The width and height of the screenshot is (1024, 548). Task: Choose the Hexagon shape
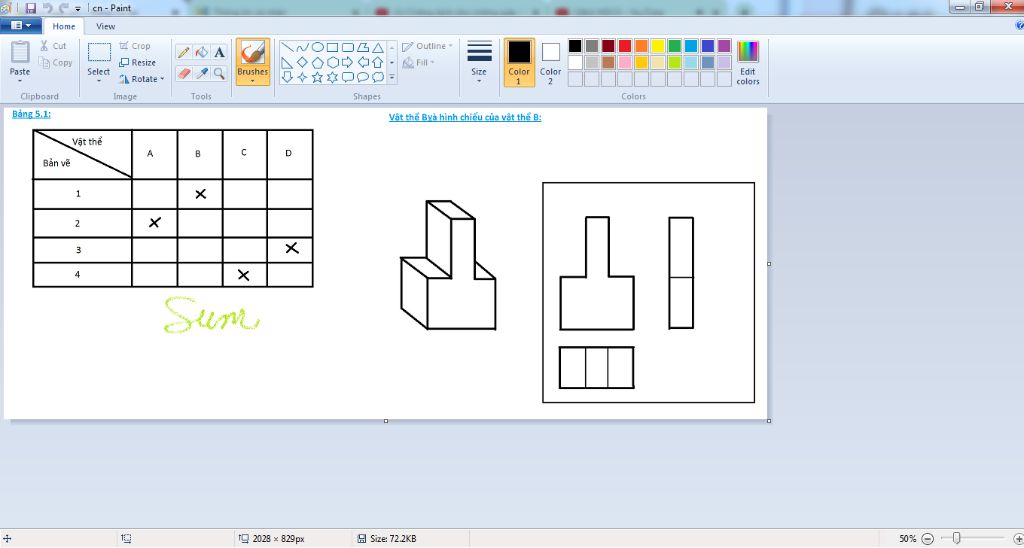pyautogui.click(x=332, y=63)
